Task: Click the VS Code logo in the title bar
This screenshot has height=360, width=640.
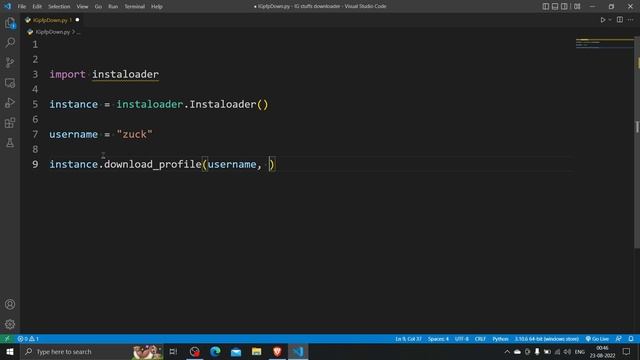Action: click(7, 6)
